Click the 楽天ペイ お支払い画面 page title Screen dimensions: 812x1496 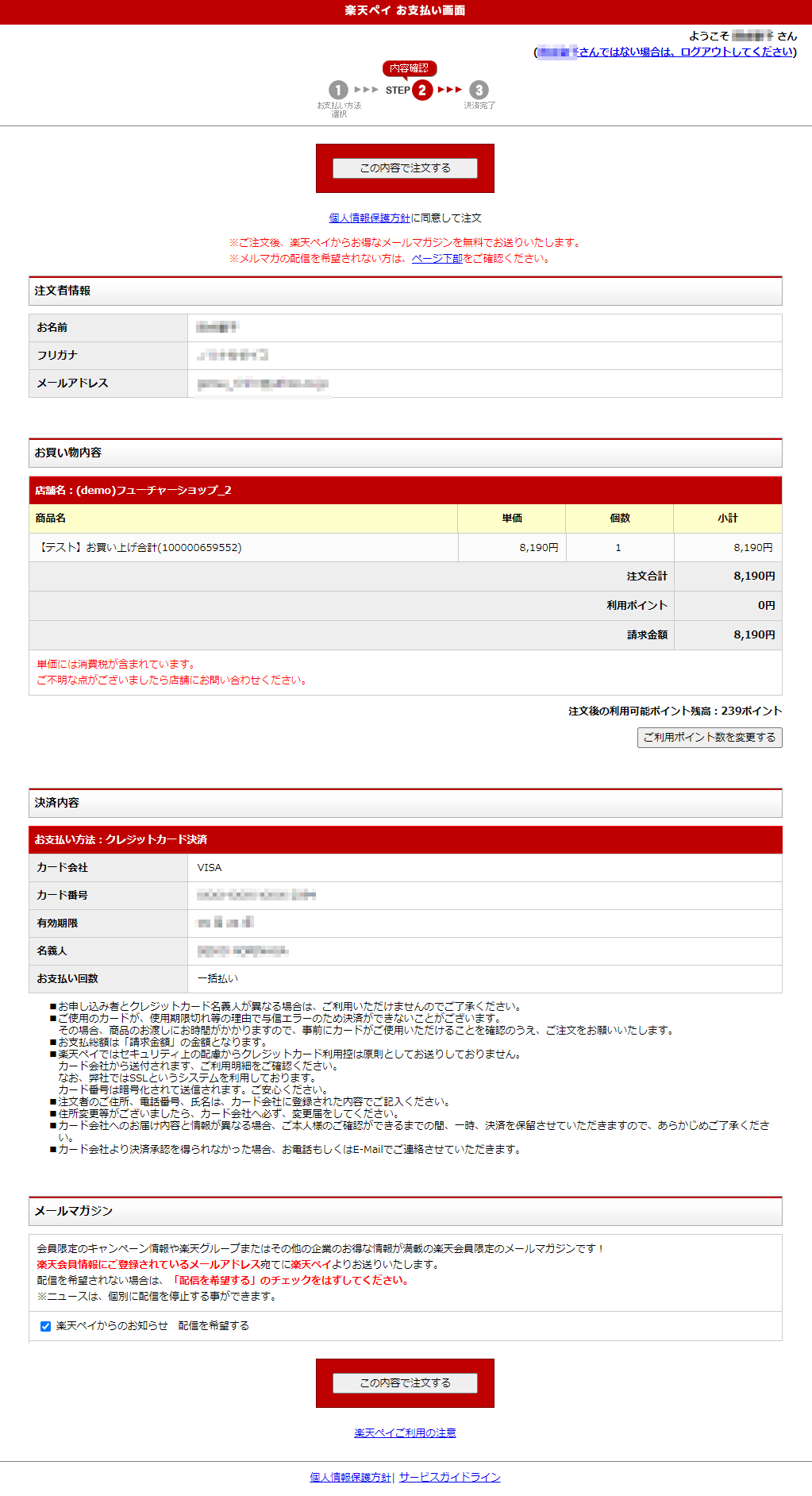click(x=406, y=11)
